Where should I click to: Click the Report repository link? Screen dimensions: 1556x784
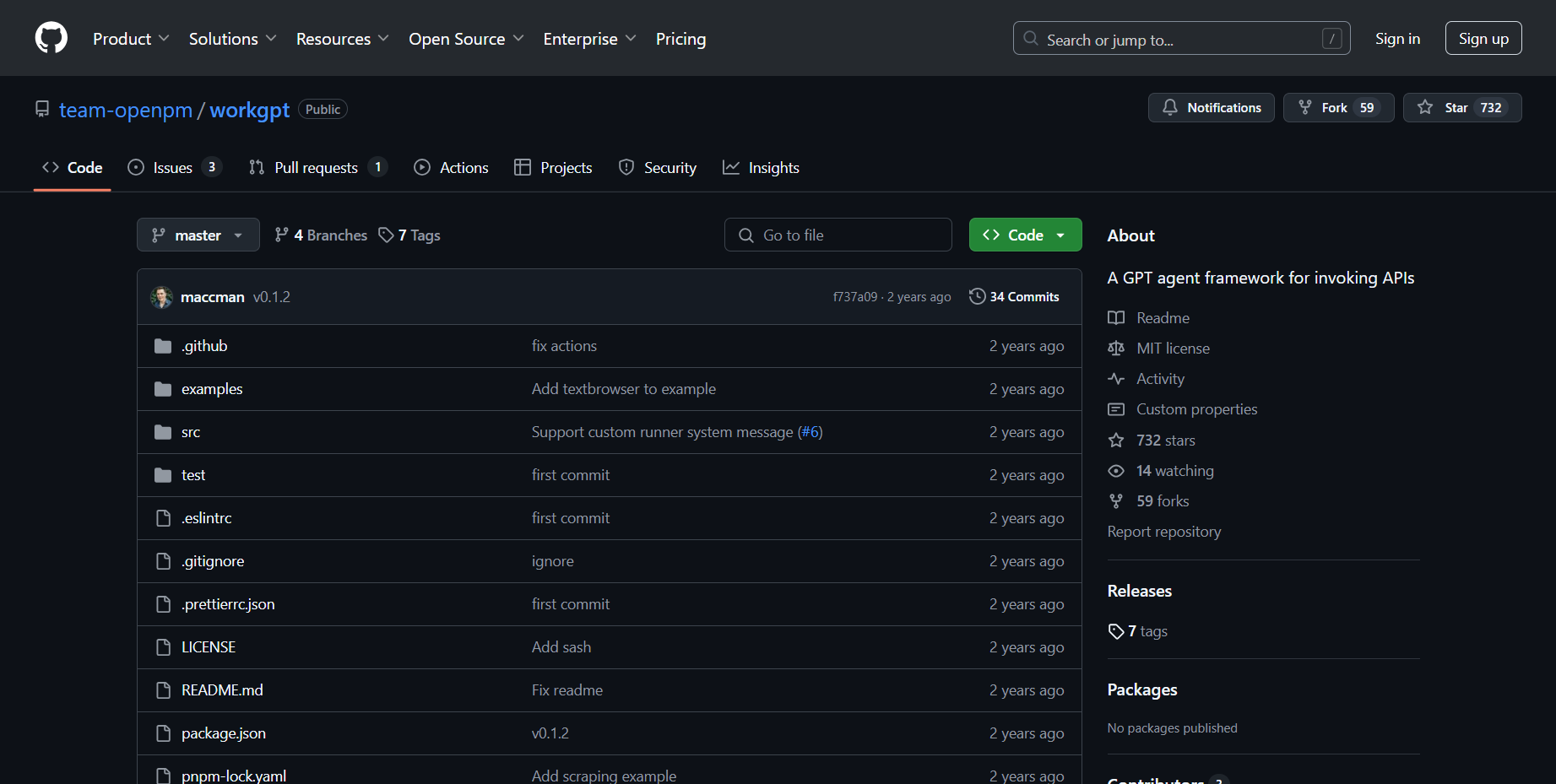(1164, 532)
